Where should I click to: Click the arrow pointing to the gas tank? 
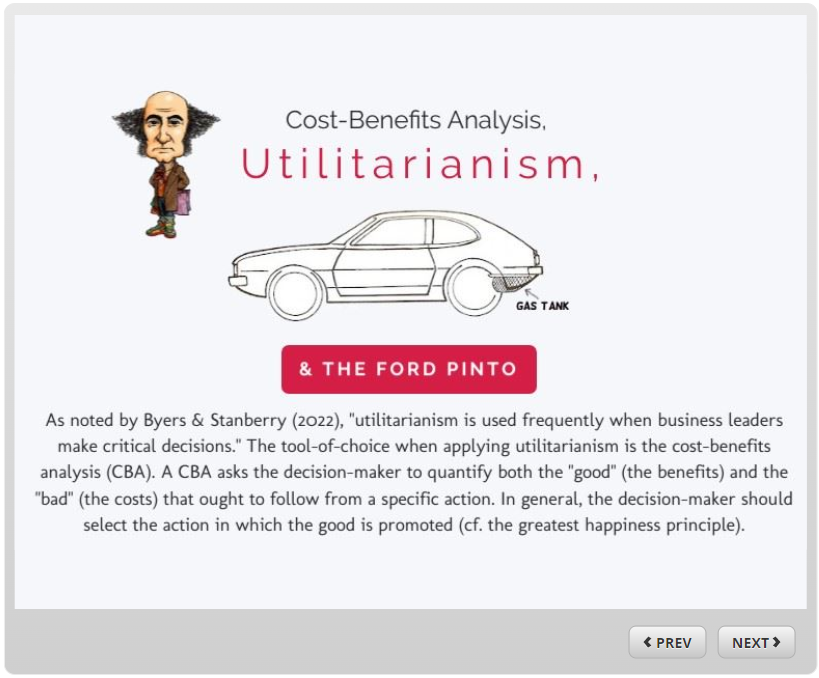tap(531, 293)
